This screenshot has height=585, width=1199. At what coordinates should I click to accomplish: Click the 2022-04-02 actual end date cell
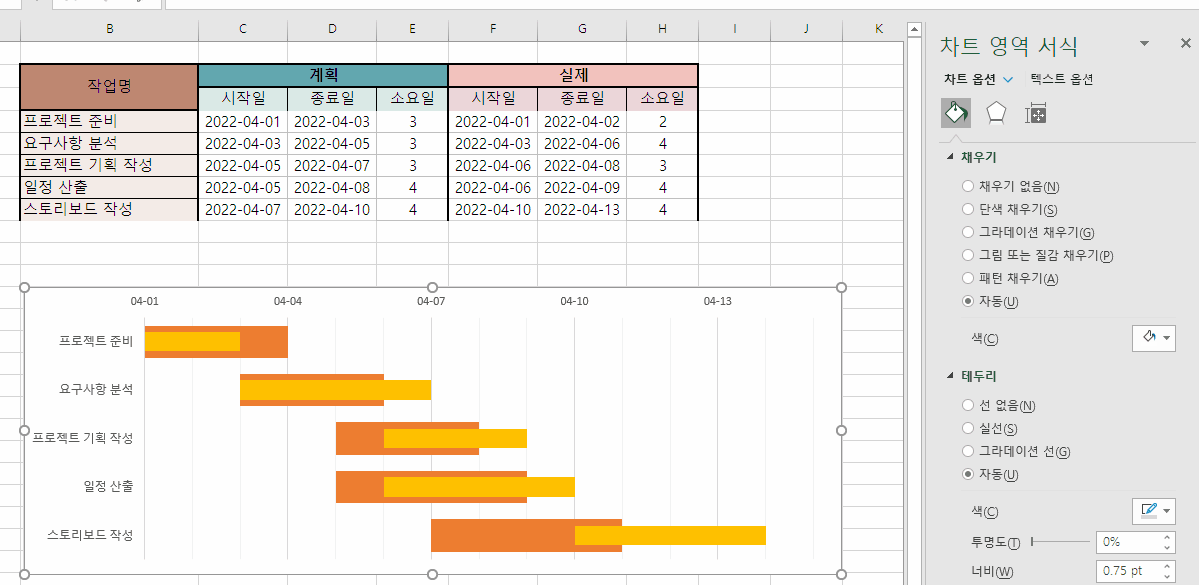[582, 121]
